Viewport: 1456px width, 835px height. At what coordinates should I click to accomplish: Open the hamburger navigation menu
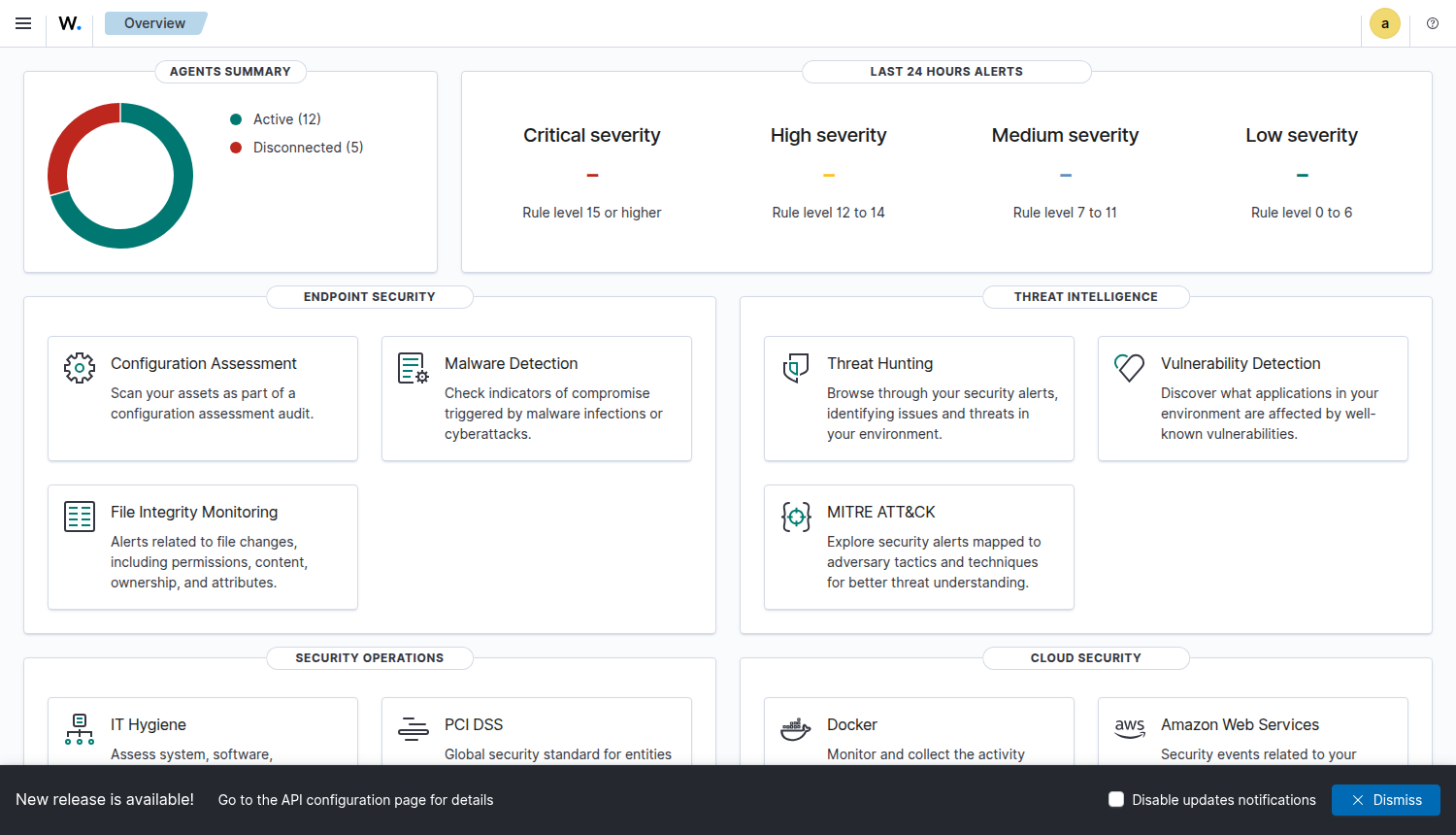[x=23, y=23]
